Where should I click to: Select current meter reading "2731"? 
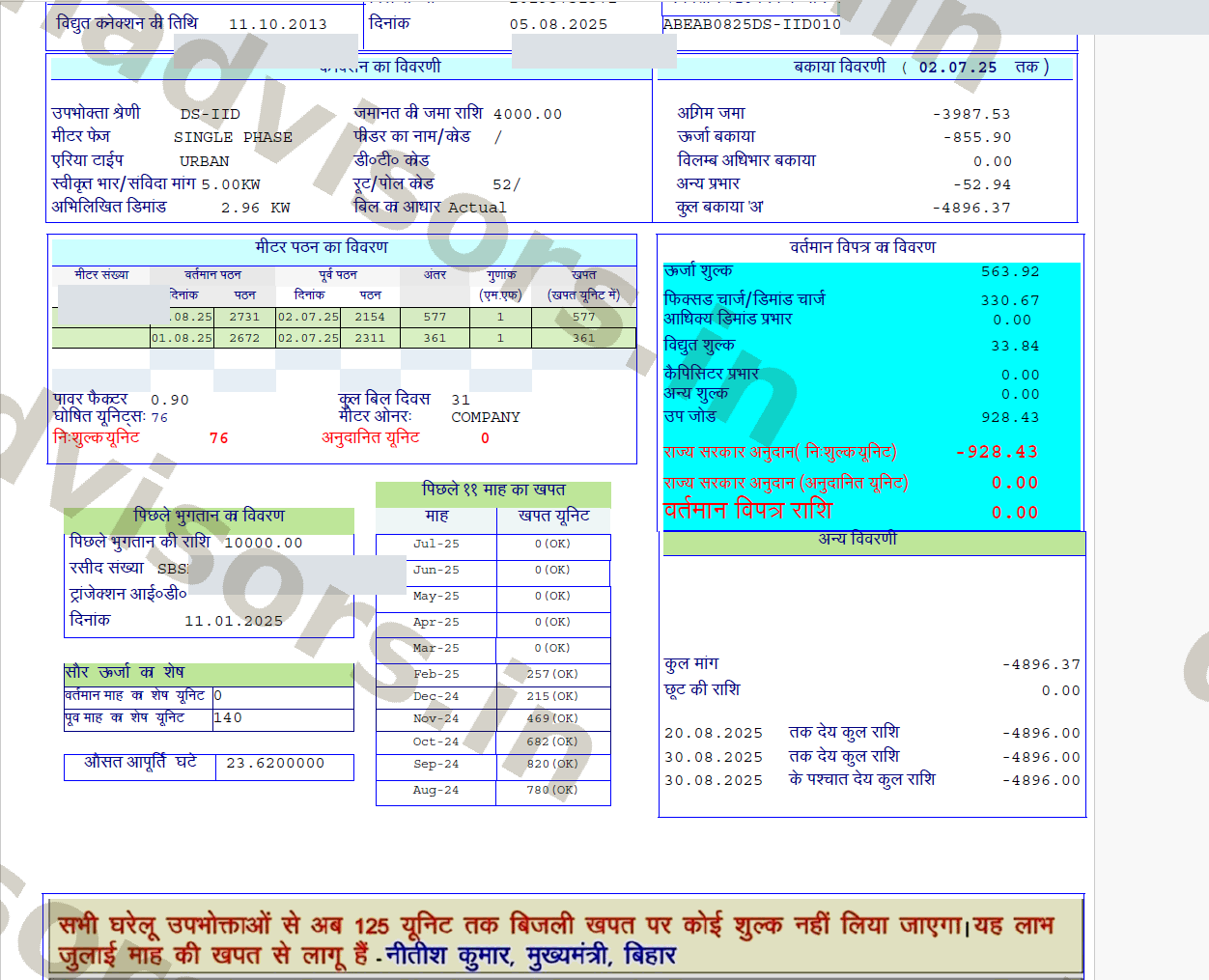coord(244,317)
